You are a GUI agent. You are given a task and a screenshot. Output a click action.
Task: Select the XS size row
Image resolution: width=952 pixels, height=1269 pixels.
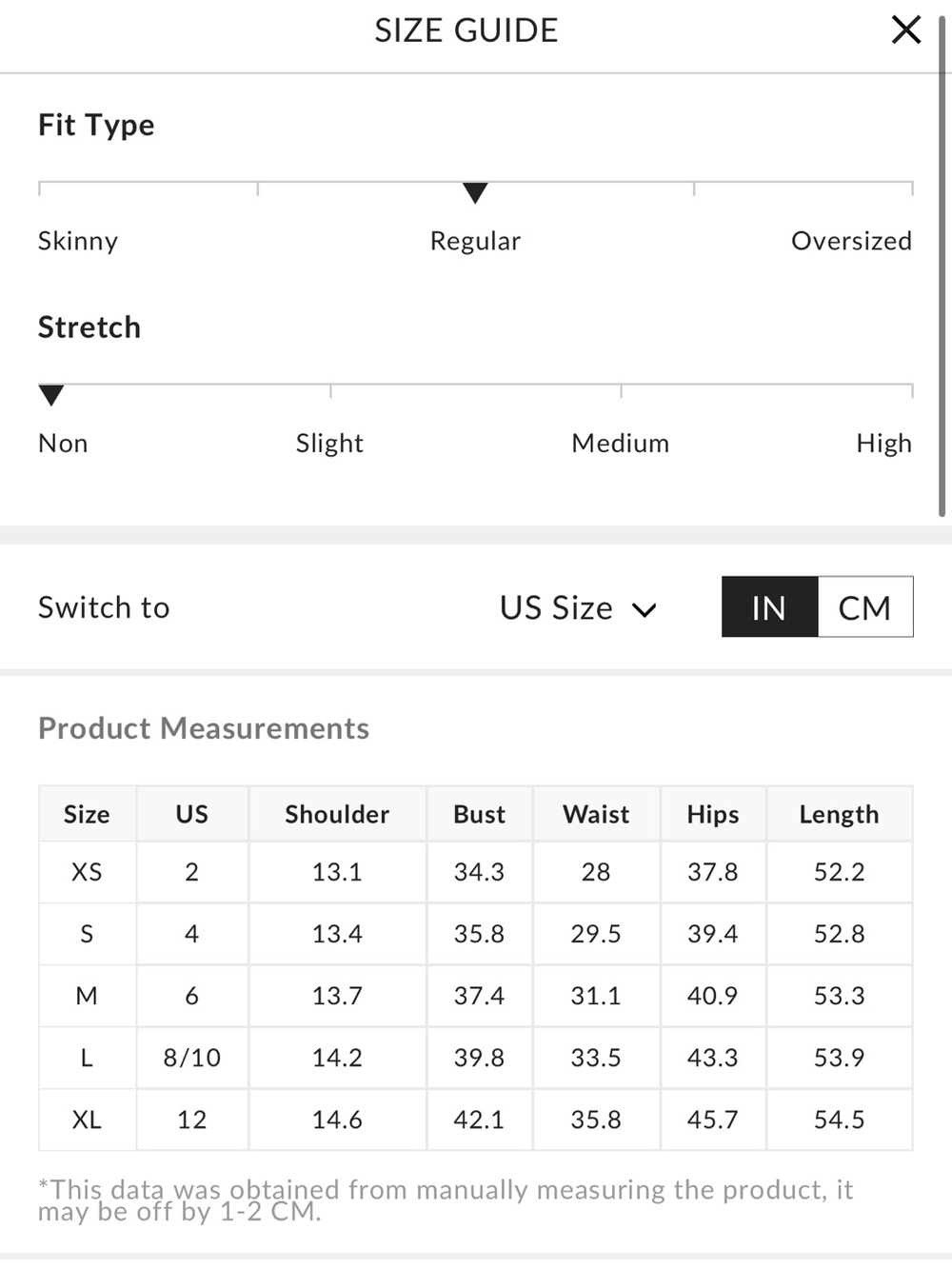point(475,872)
